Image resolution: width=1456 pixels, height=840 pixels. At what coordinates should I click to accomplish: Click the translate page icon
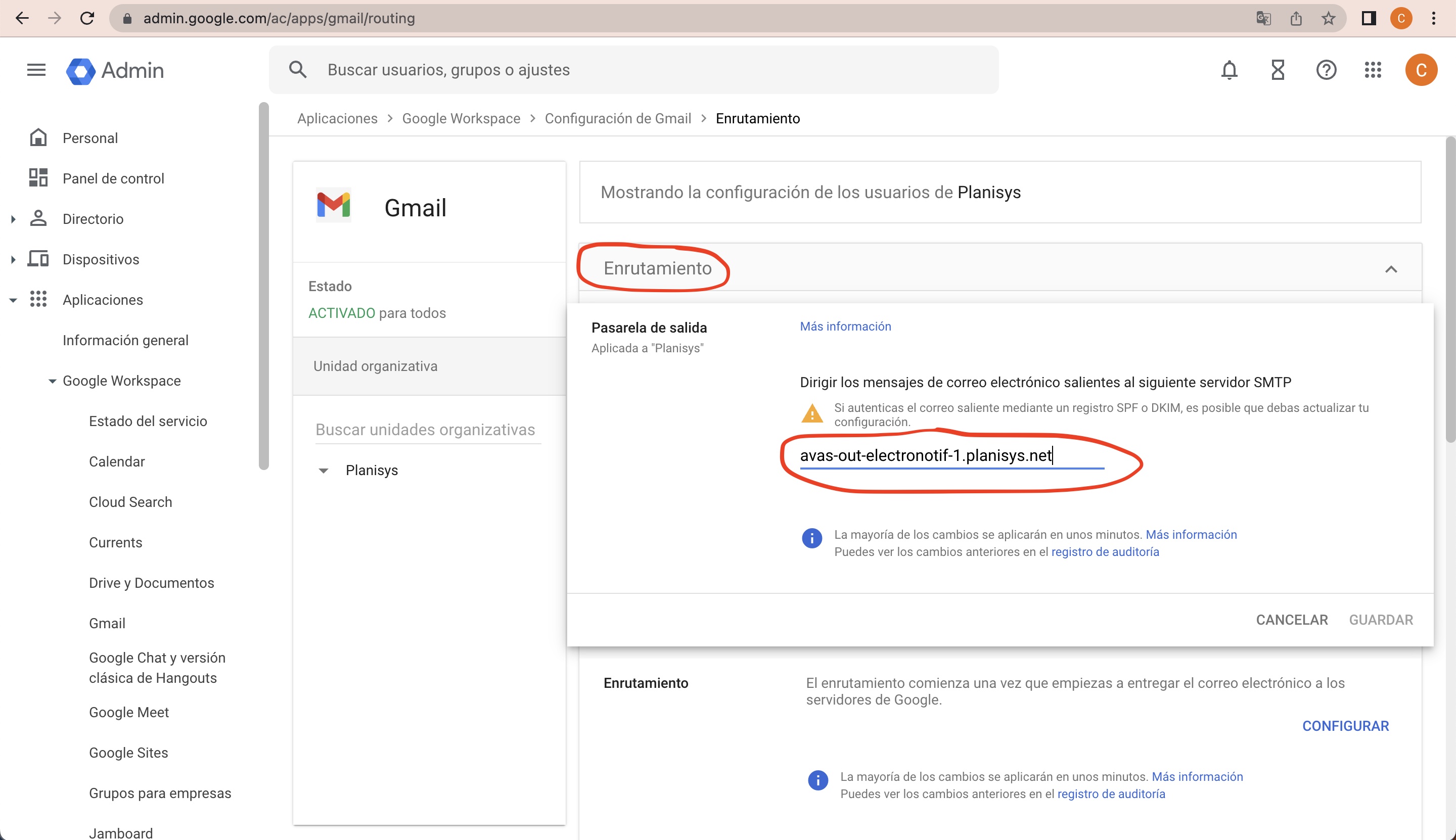tap(1263, 19)
